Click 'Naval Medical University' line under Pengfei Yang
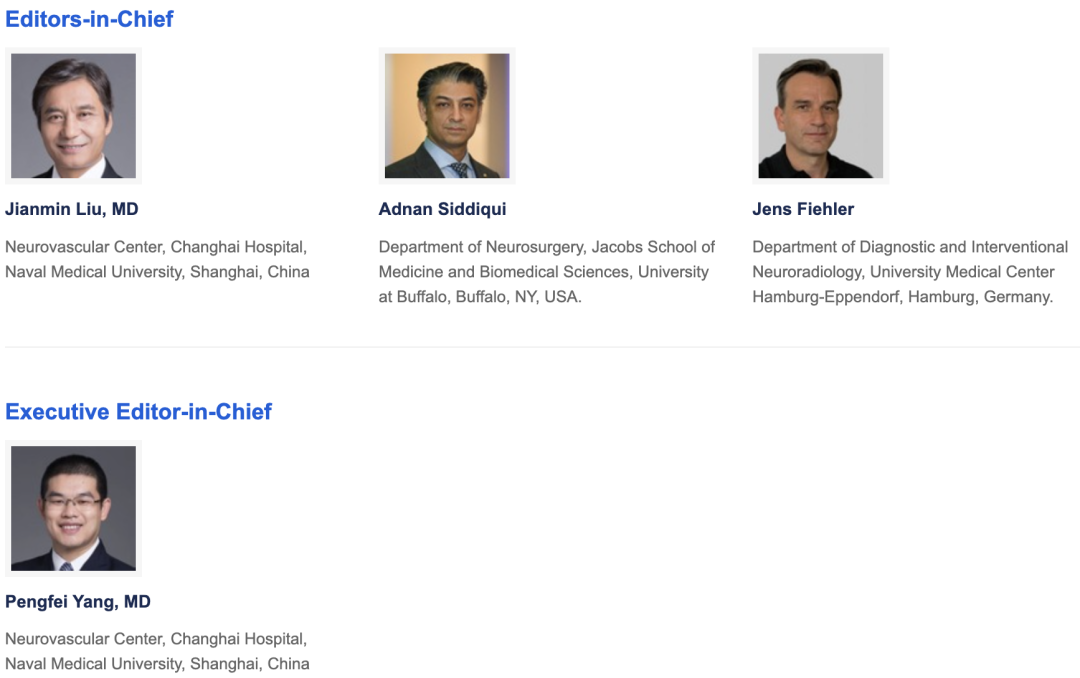The width and height of the screenshot is (1080, 678). 157,664
